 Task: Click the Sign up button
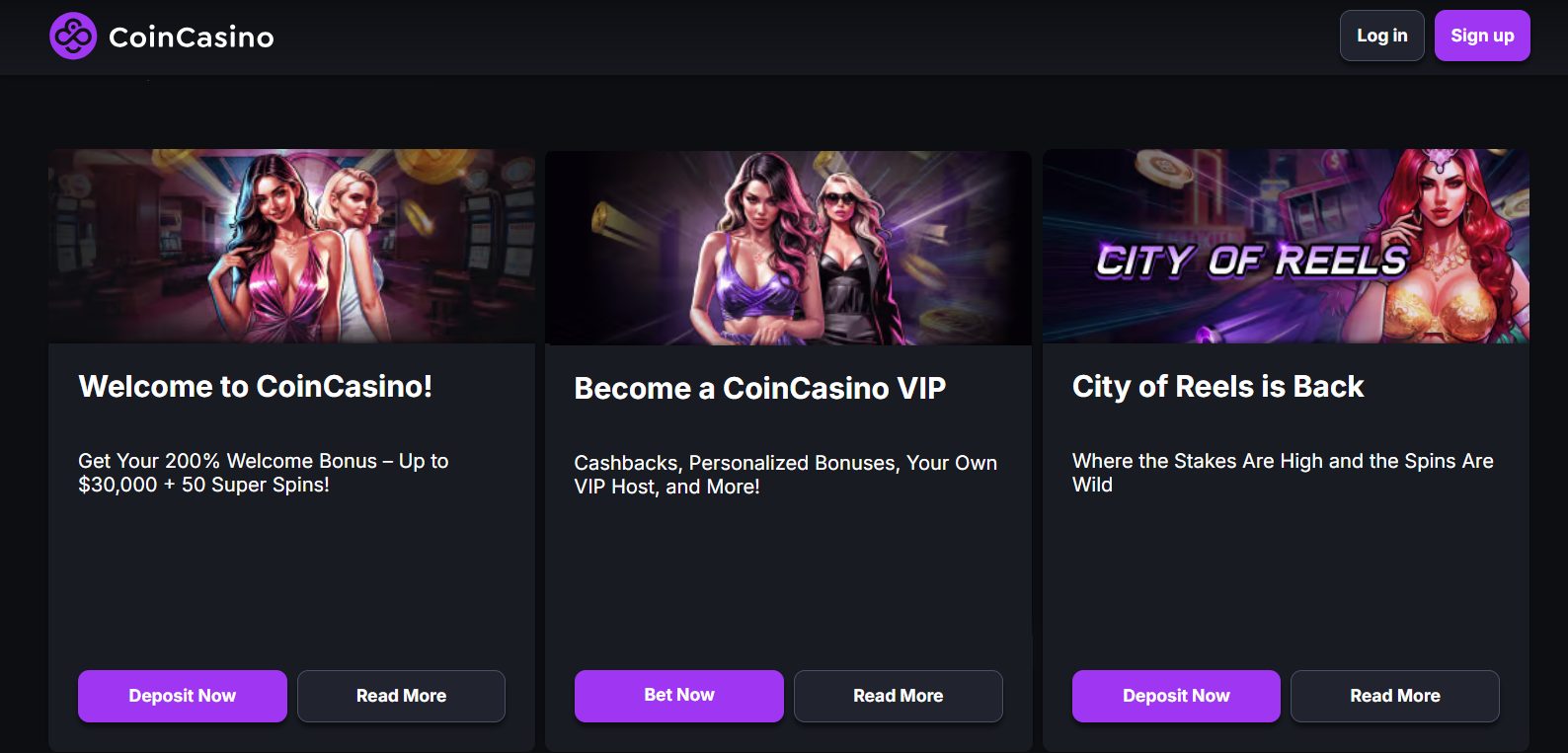coord(1481,35)
